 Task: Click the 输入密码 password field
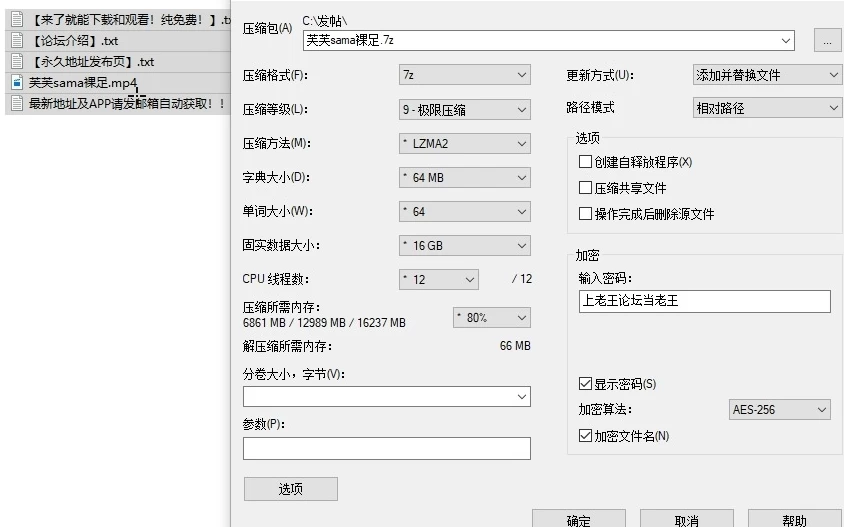coord(705,301)
